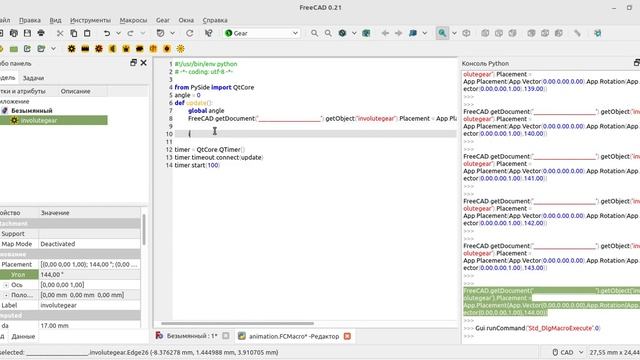The height and width of the screenshot is (360, 640).
Task: Click the last yellow sun-shaped gear icon
Action: click(180, 49)
